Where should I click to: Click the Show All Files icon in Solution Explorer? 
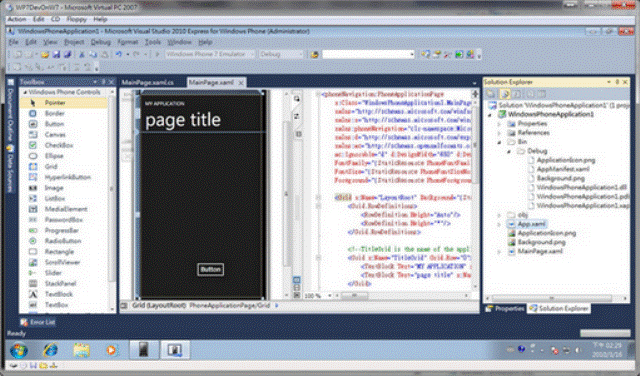(x=505, y=94)
